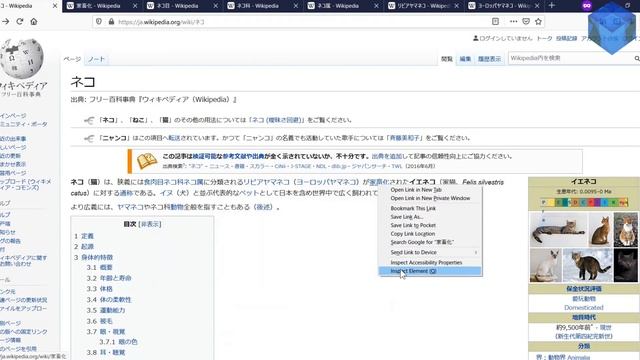Click the 投稿記録 link
Viewport: 640px width, 360px height.
(x=567, y=38)
